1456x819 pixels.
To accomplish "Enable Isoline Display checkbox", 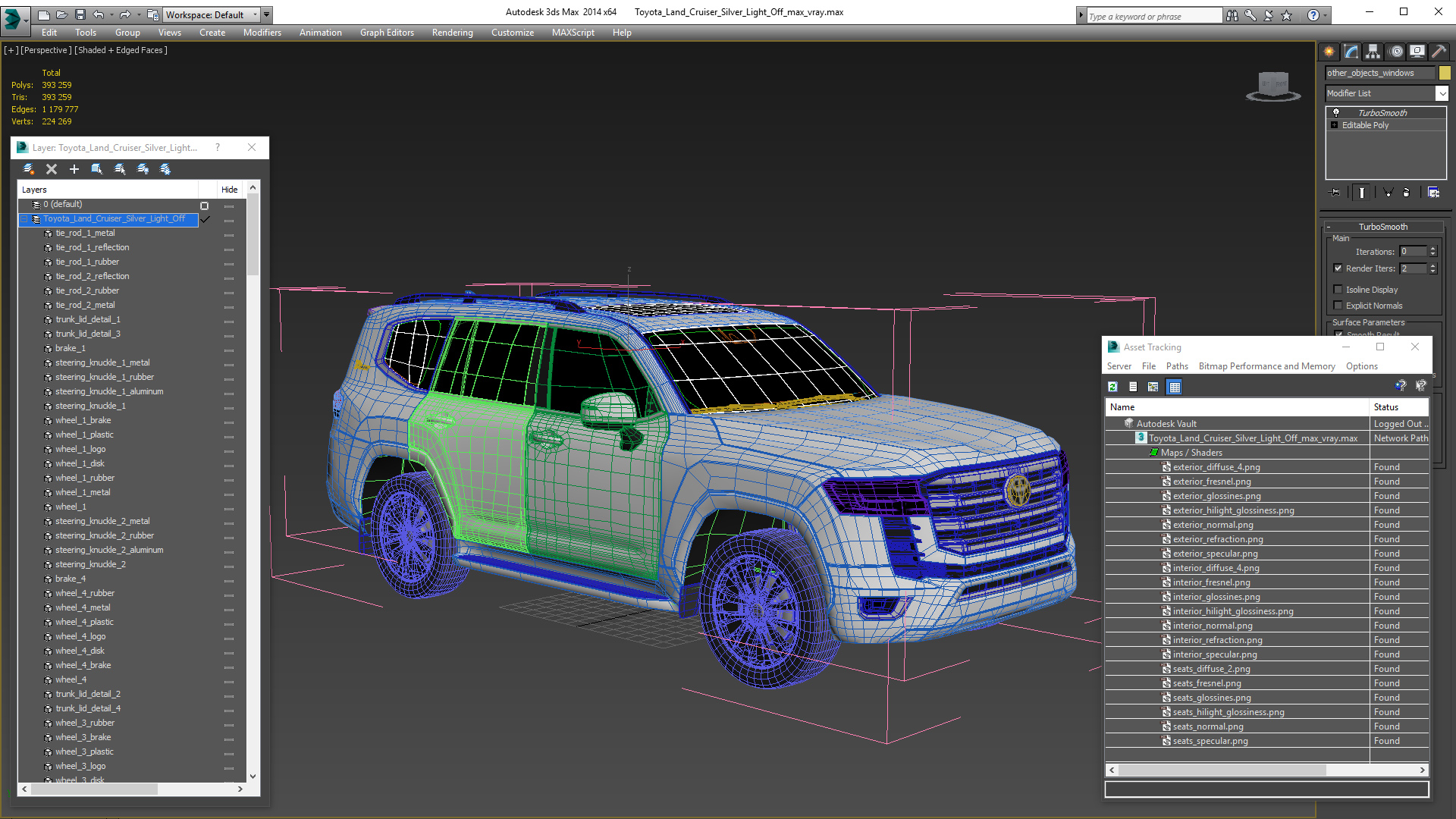I will coord(1338,290).
